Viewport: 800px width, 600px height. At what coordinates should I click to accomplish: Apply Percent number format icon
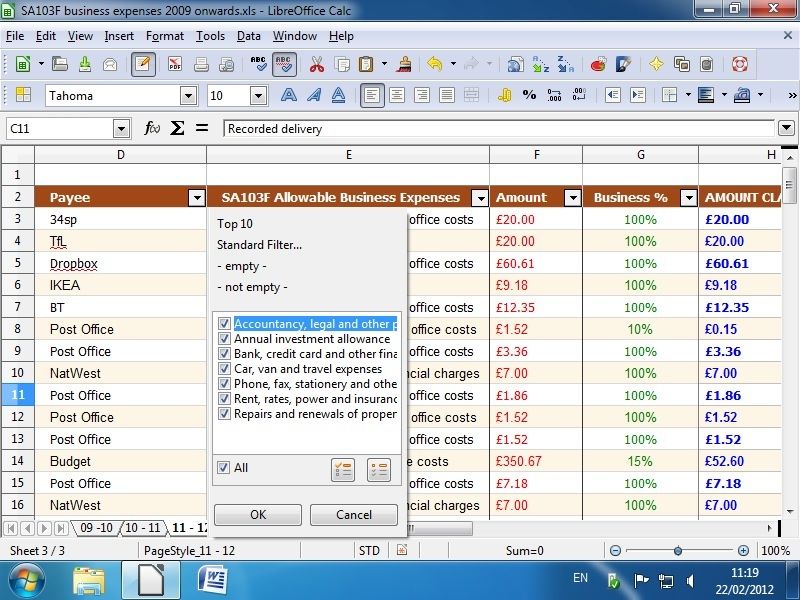pos(529,95)
